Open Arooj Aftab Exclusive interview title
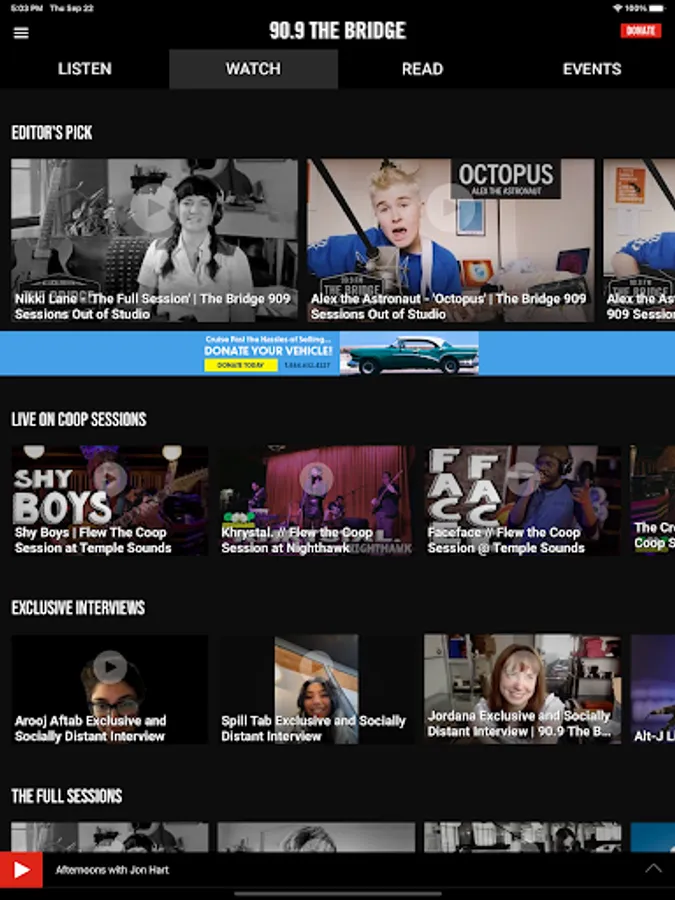Viewport: 675px width, 900px height. coord(91,728)
